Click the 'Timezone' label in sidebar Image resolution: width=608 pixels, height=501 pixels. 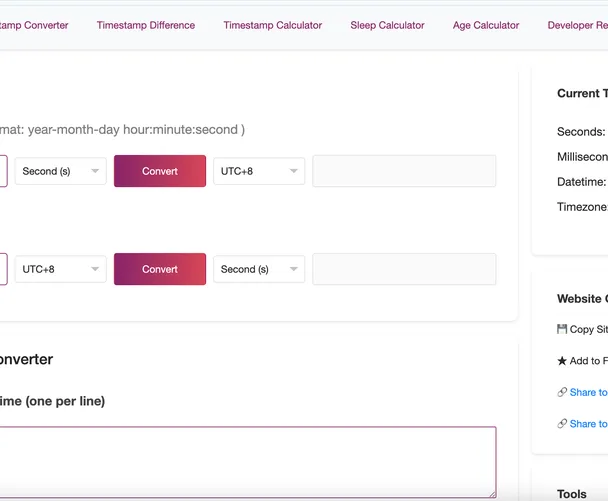coord(582,207)
